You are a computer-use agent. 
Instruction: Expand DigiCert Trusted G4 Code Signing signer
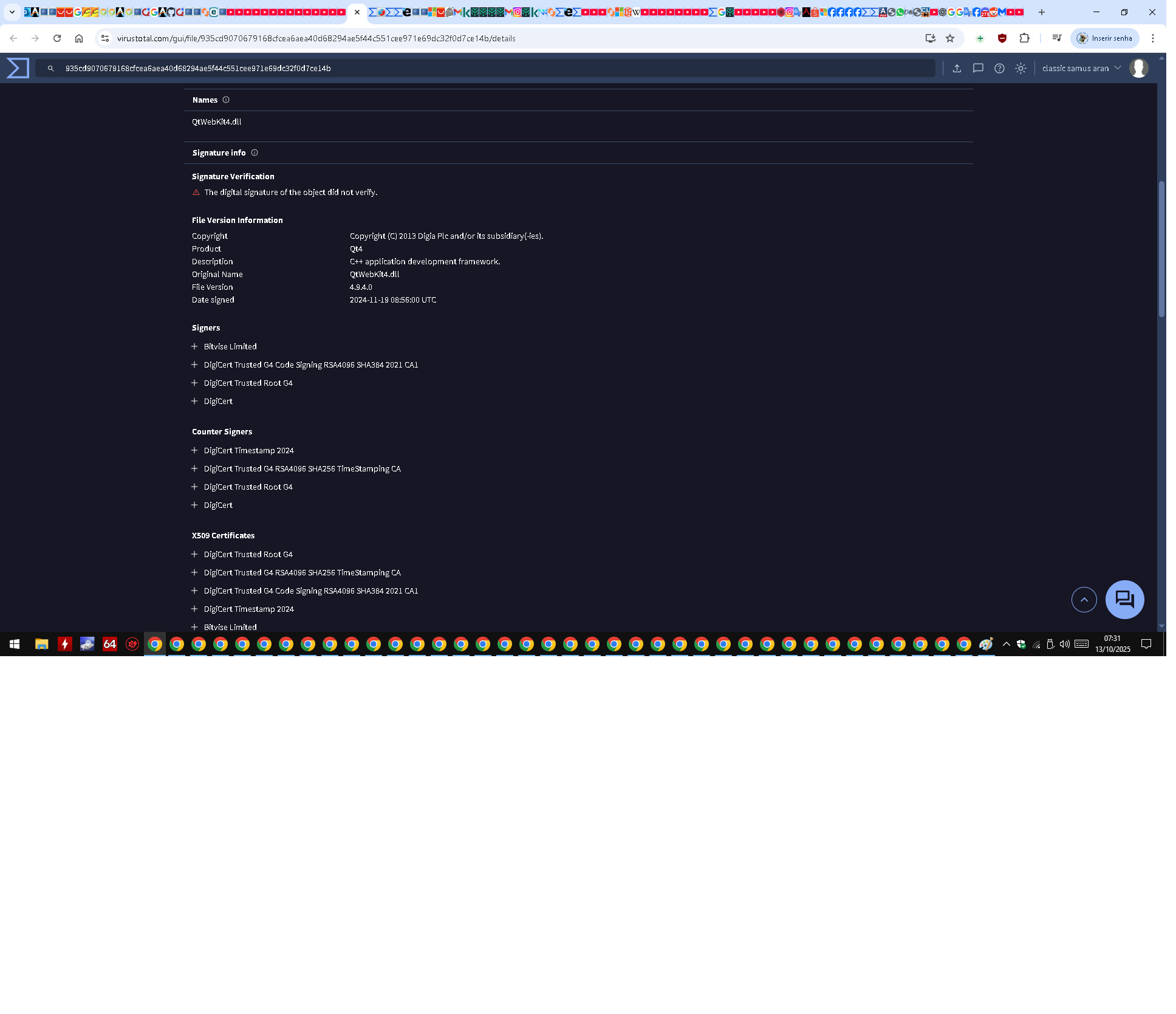click(x=194, y=365)
